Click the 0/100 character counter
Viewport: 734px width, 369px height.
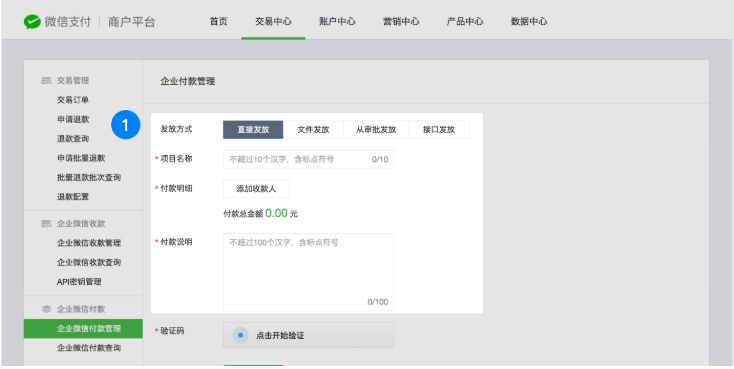tap(378, 302)
